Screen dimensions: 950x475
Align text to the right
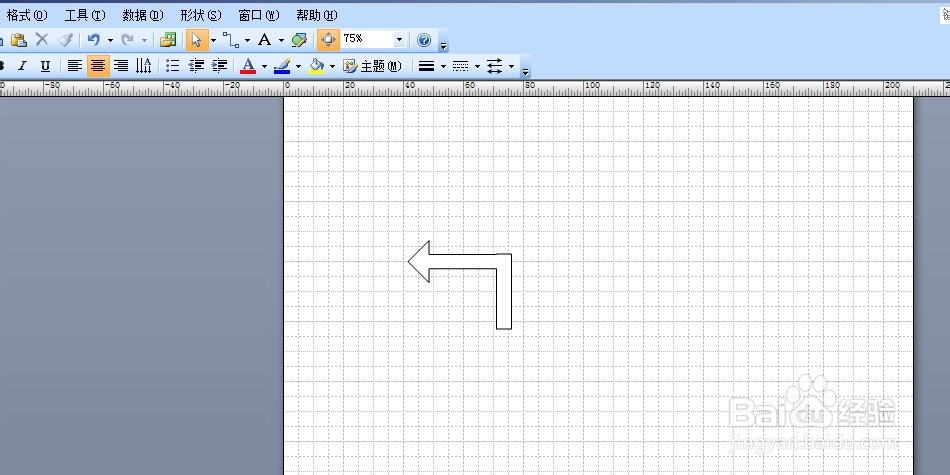click(121, 66)
